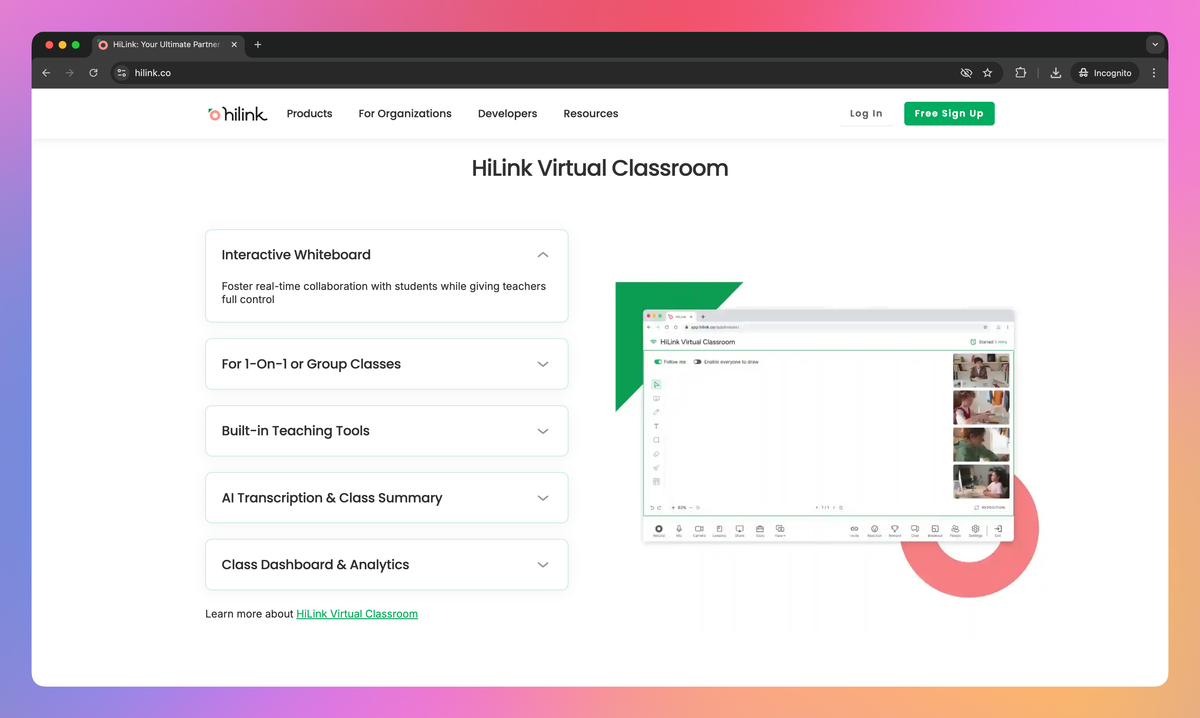
Task: Click the crossed-out eye tracking protection icon
Action: click(x=966, y=73)
